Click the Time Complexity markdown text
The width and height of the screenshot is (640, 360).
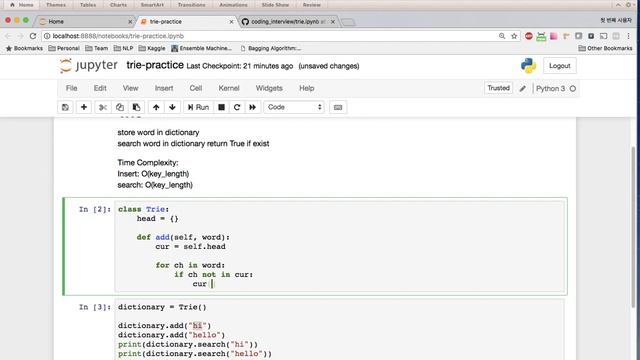(x=148, y=162)
